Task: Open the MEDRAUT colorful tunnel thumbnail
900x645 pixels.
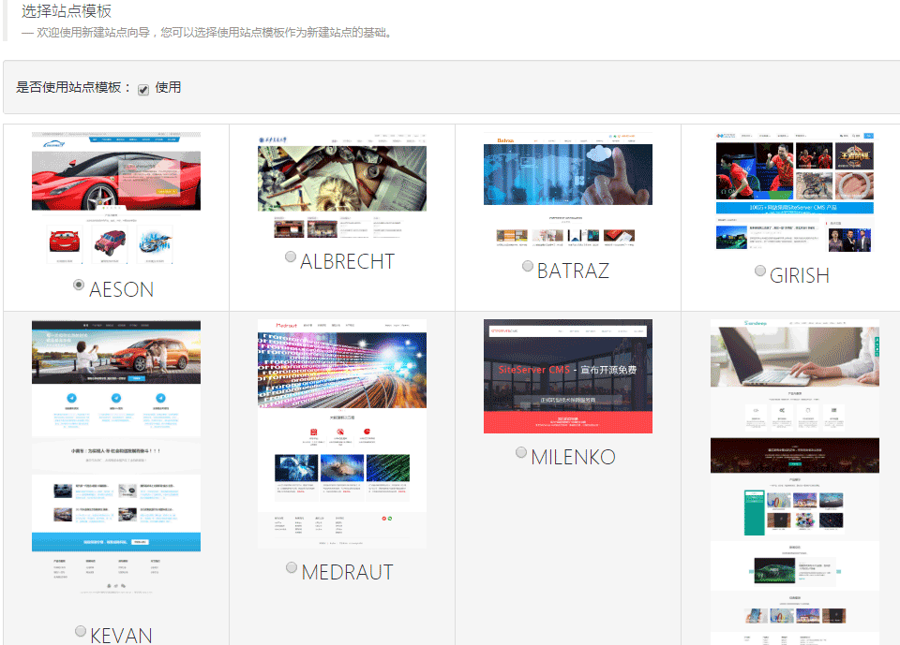Action: (x=342, y=433)
